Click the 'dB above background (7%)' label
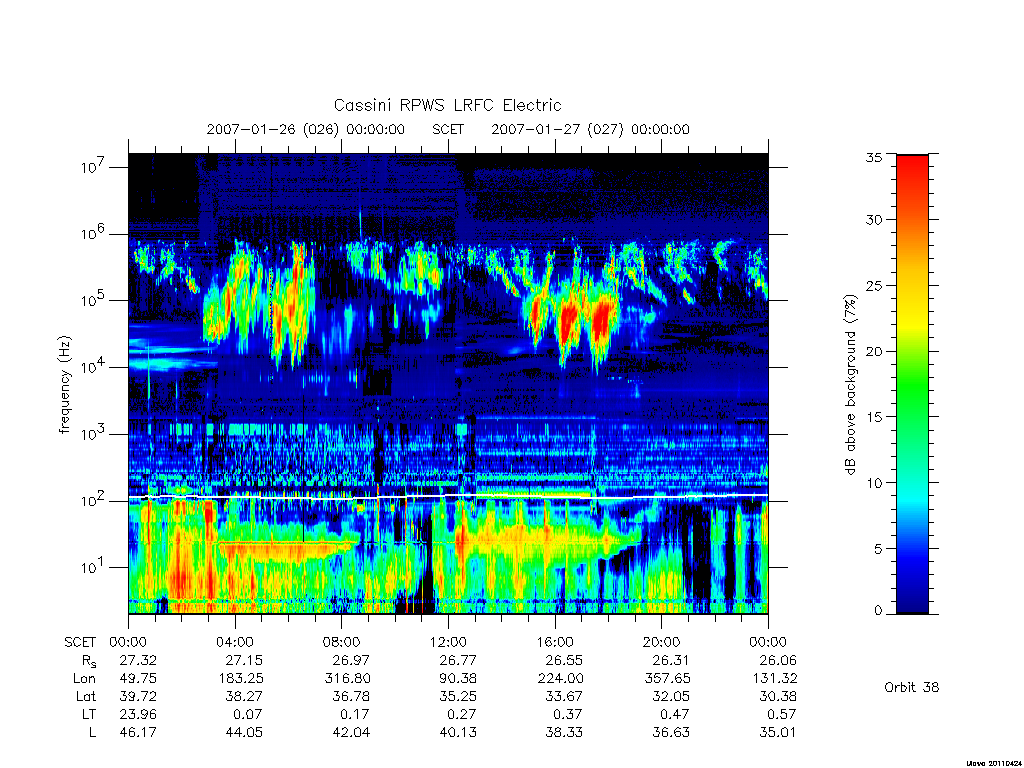Image resolution: width=1024 pixels, height=768 pixels. pyautogui.click(x=850, y=384)
